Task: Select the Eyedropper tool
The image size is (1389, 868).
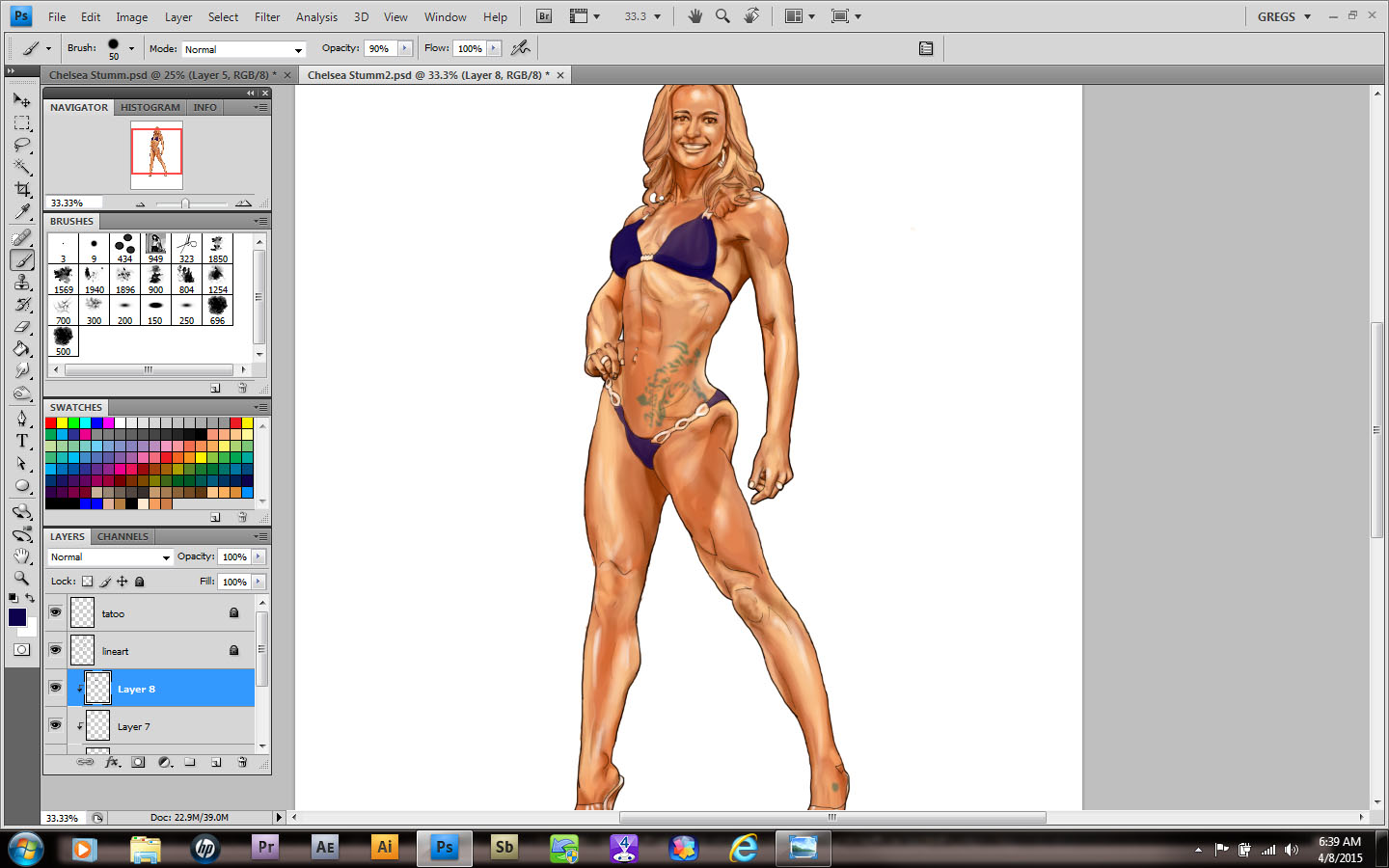Action: (x=22, y=211)
